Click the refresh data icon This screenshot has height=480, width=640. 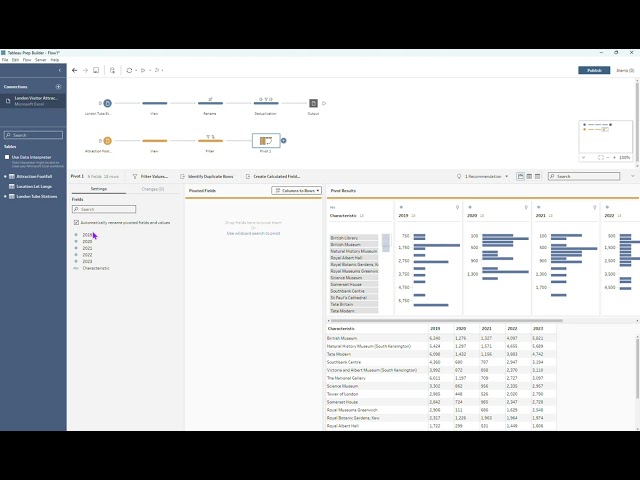point(129,70)
